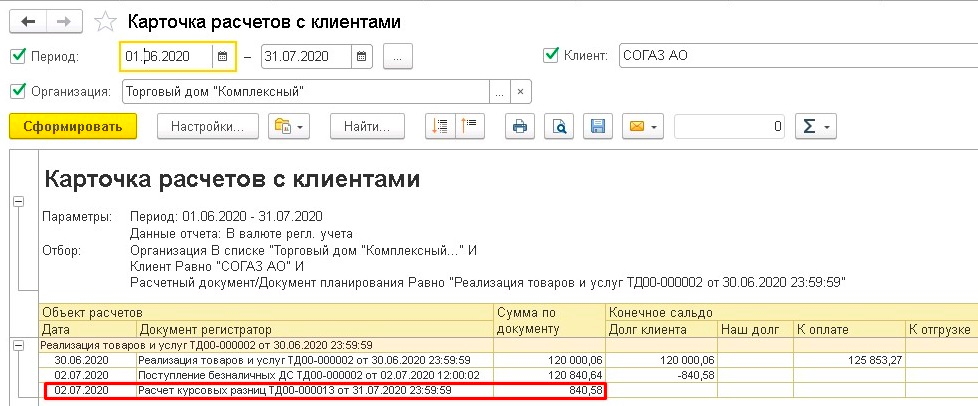Screen dimensions: 978x406
Task: Disable the Организация filter checkbox
Action: [x=17, y=92]
